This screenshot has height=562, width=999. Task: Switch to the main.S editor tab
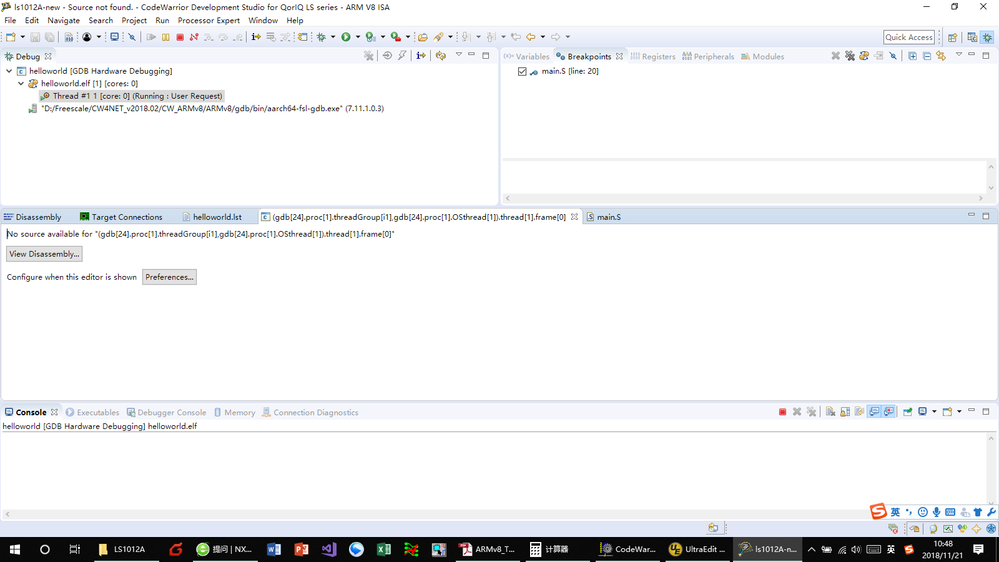603,217
